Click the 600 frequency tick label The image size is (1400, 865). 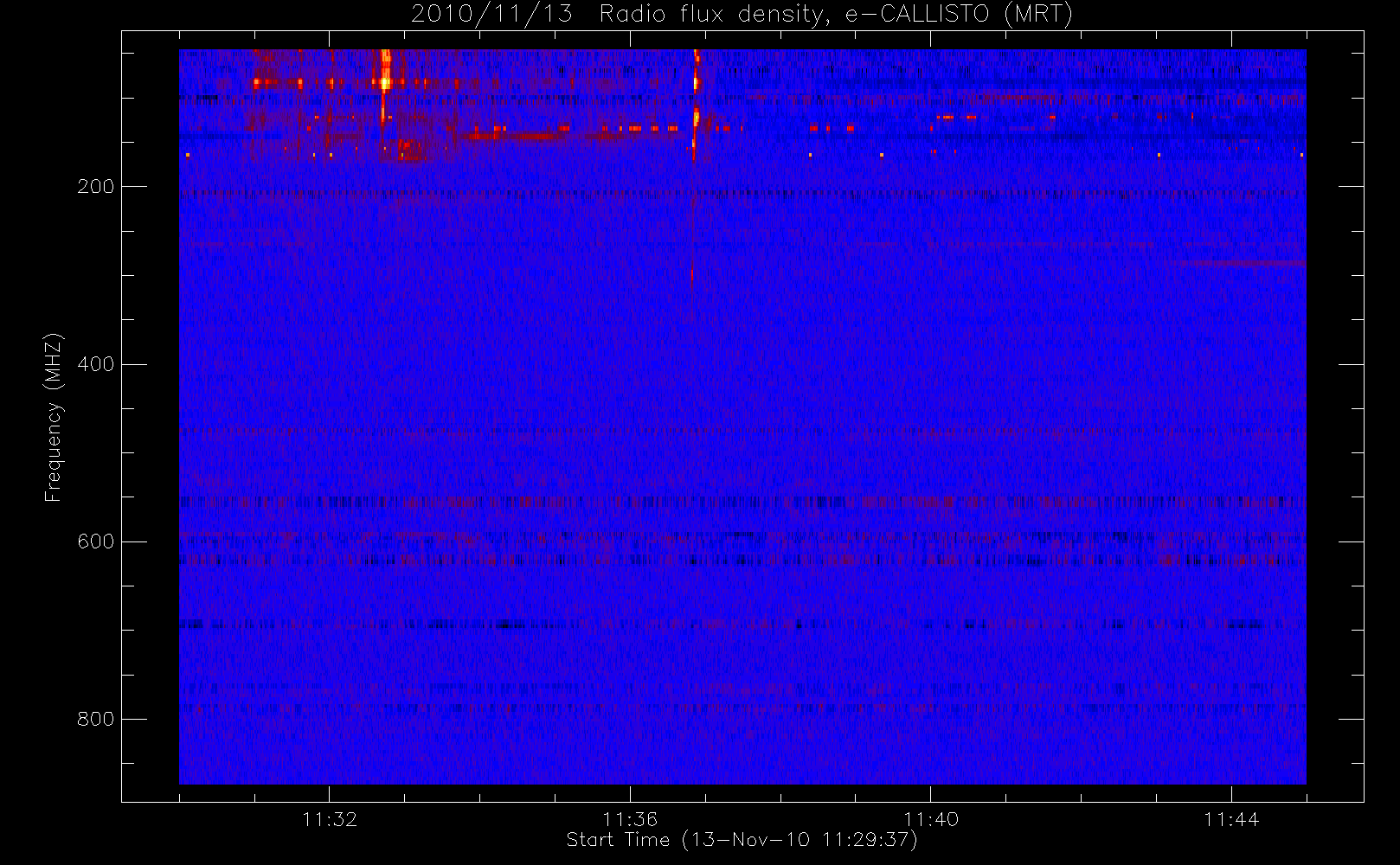96,541
